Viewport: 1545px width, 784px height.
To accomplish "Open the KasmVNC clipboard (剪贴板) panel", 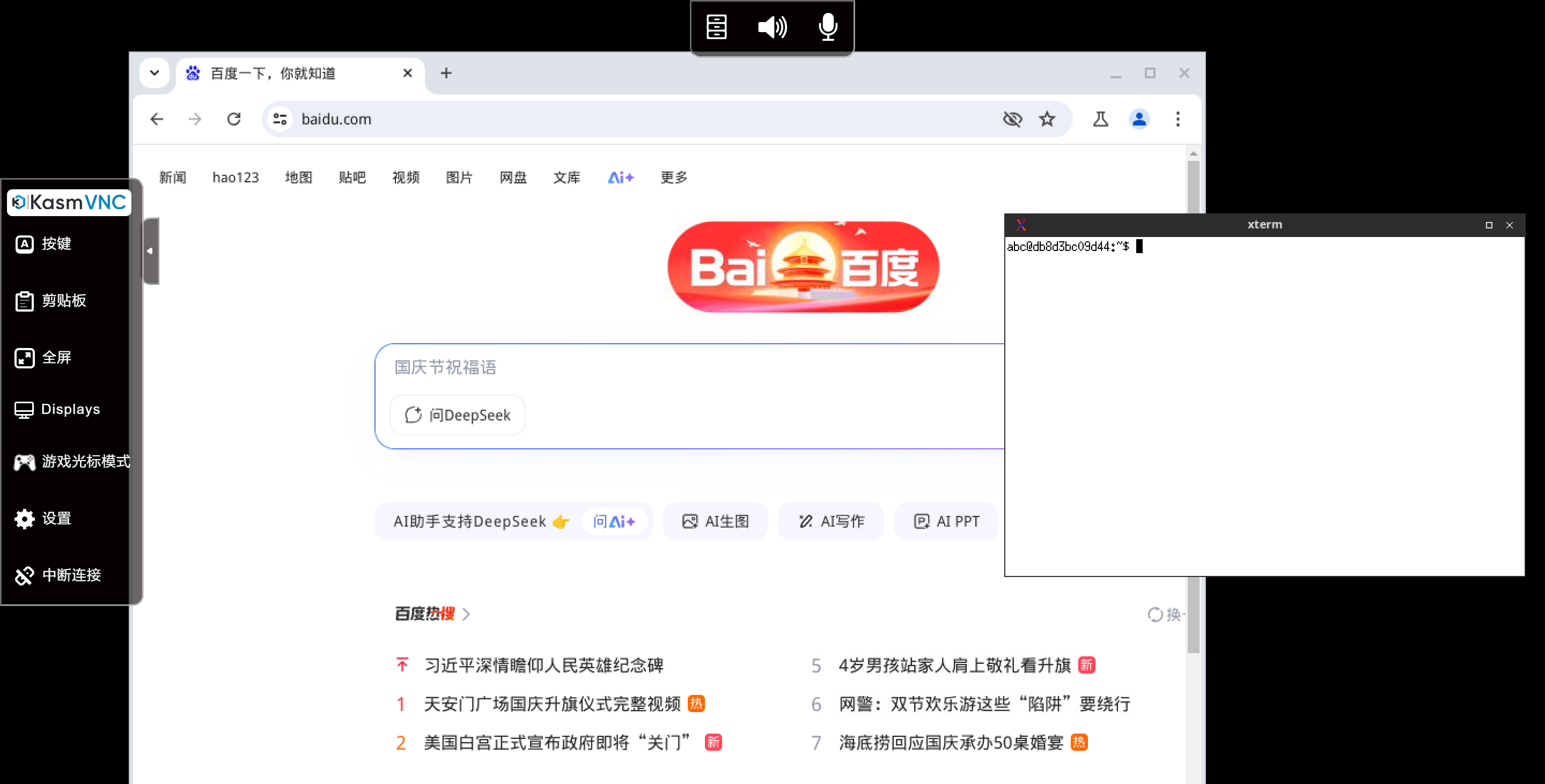I will [x=25, y=301].
